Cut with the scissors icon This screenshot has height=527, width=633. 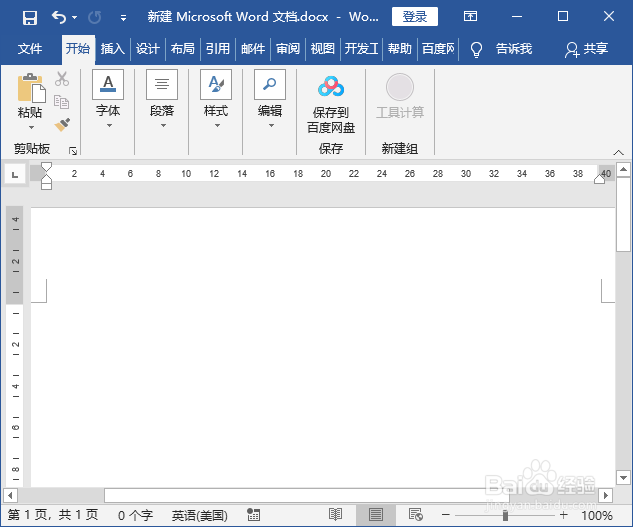click(62, 79)
